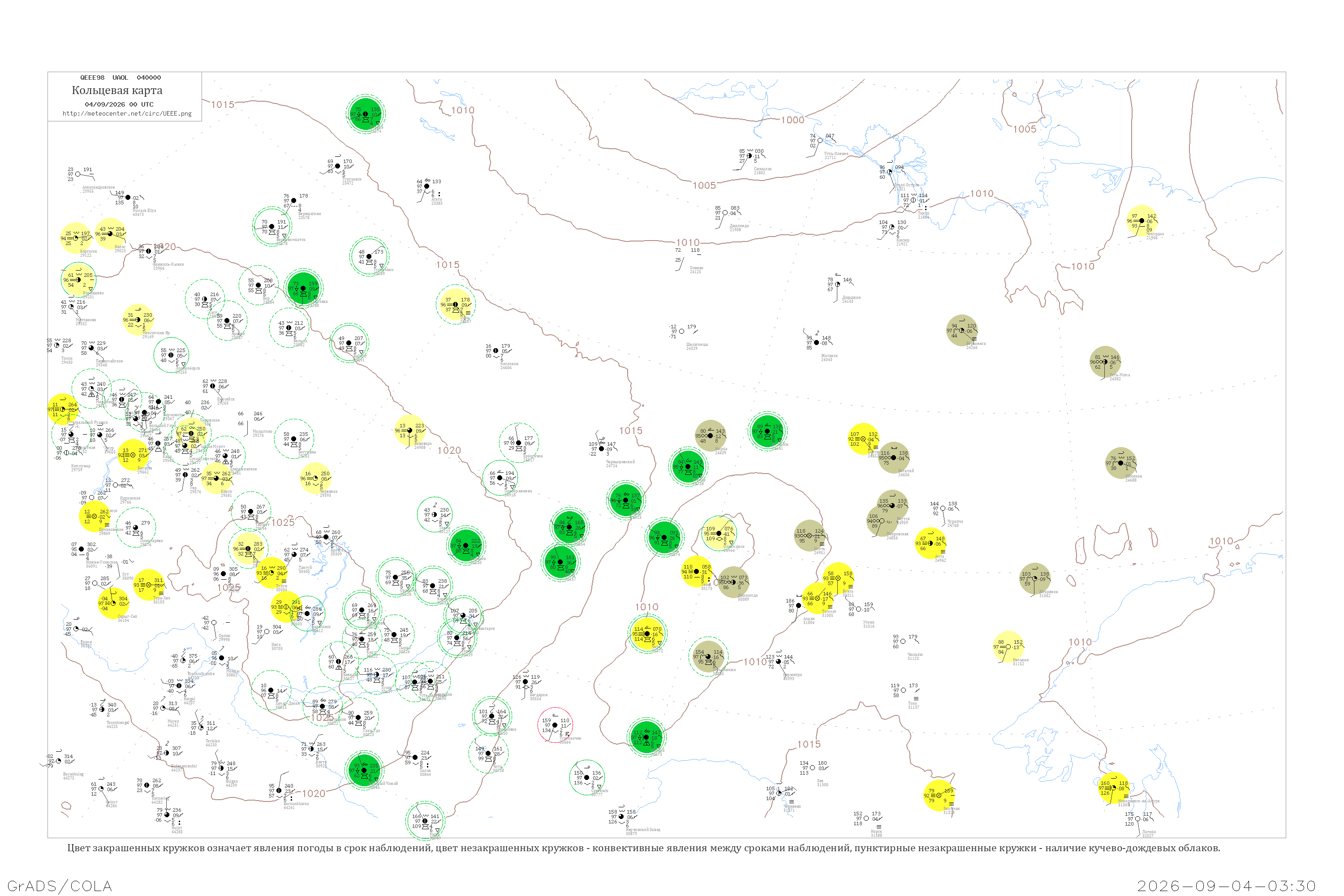Click green-filled Игарка station circle
1344x896 pixels.
[x=365, y=114]
